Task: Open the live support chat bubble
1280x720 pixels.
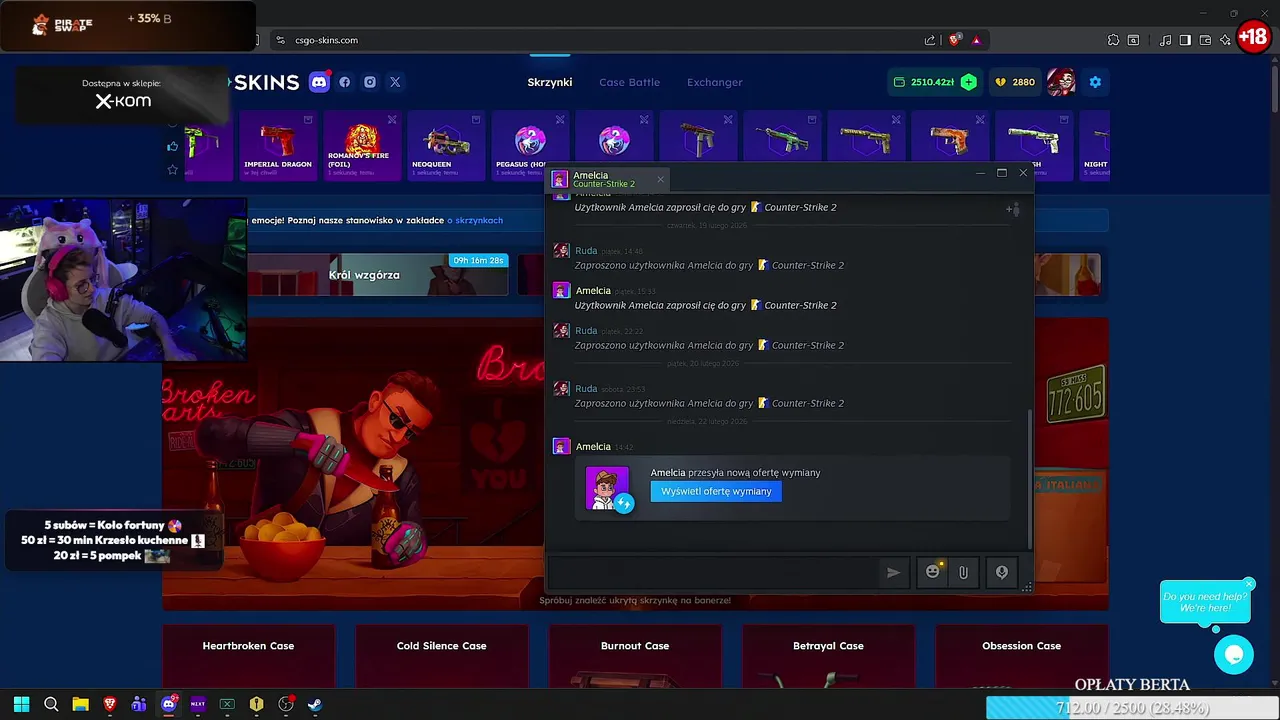Action: 1234,655
